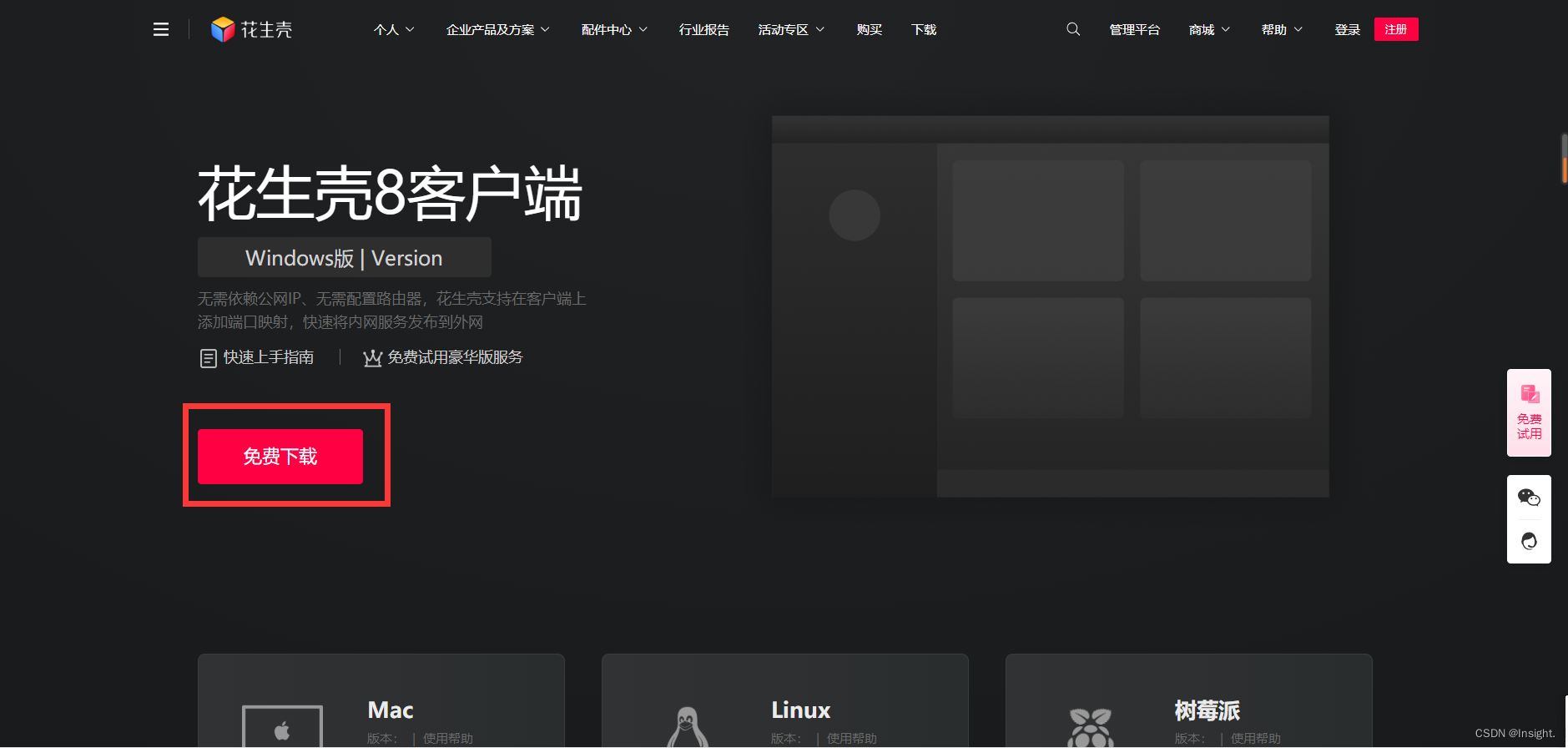Click the client preview image
Screen dimensions: 1568x748
click(x=1050, y=306)
